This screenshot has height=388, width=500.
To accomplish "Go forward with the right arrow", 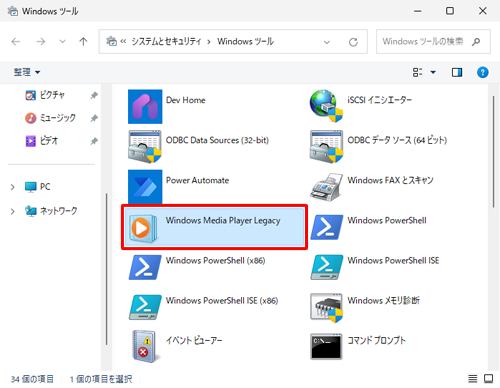I will [41, 42].
